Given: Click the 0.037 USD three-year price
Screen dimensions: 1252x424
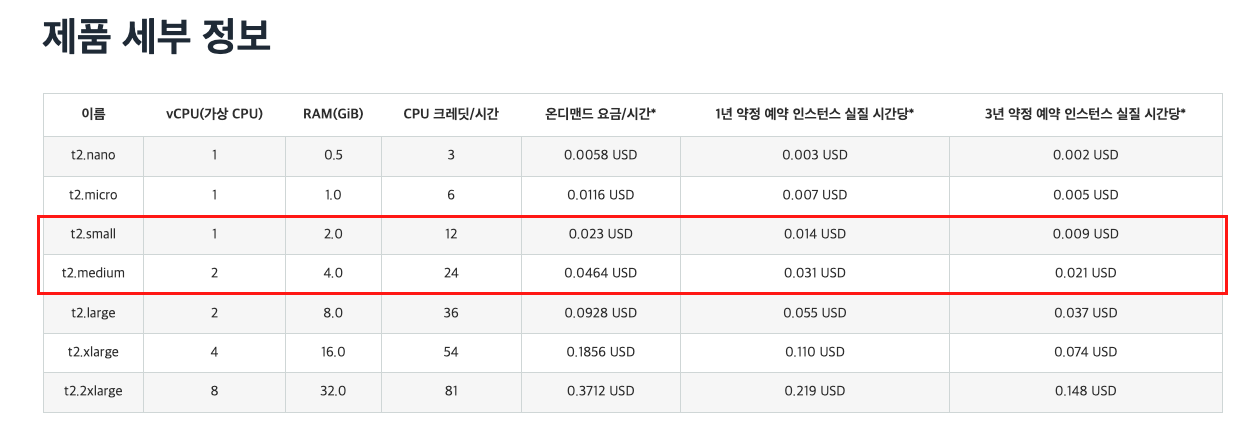Looking at the screenshot, I should [x=1085, y=313].
